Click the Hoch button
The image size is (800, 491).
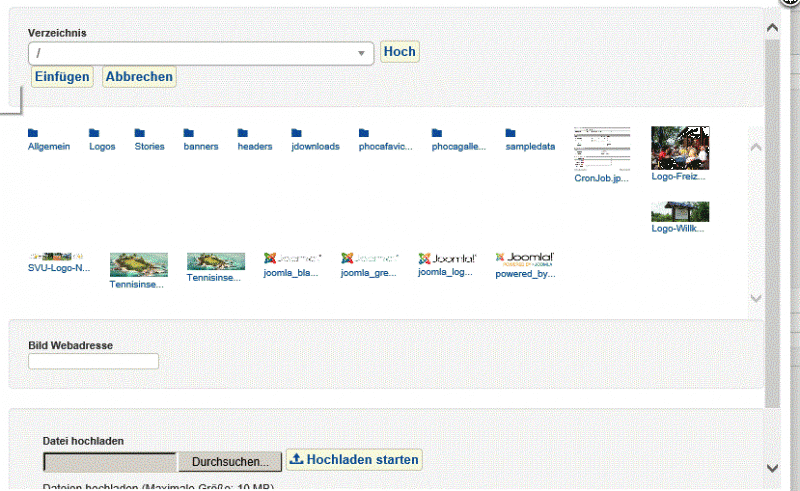[x=399, y=52]
